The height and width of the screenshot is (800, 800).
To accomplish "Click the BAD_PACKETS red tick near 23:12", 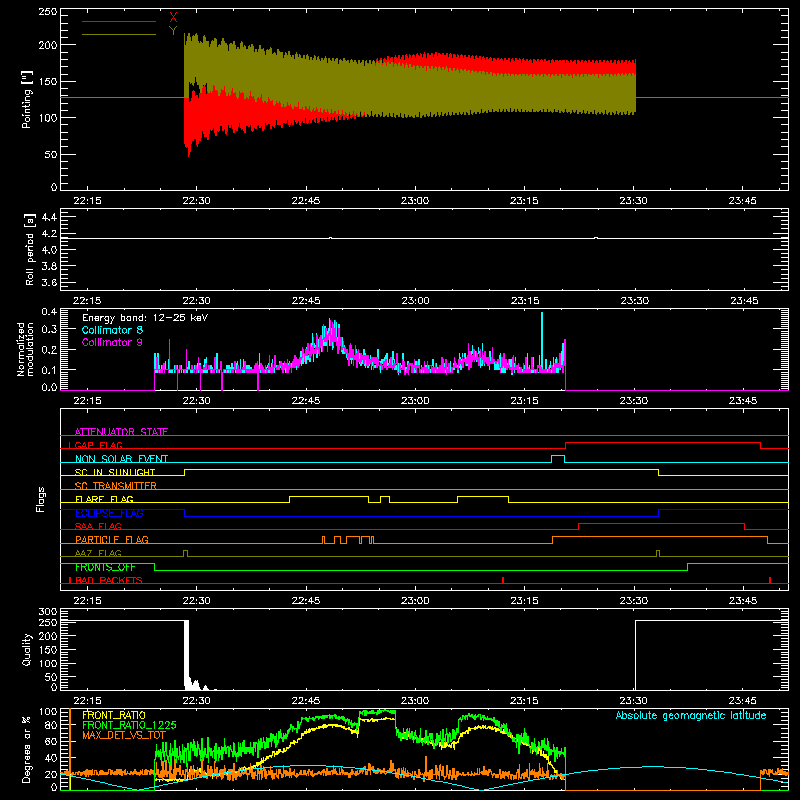I will (x=503, y=580).
